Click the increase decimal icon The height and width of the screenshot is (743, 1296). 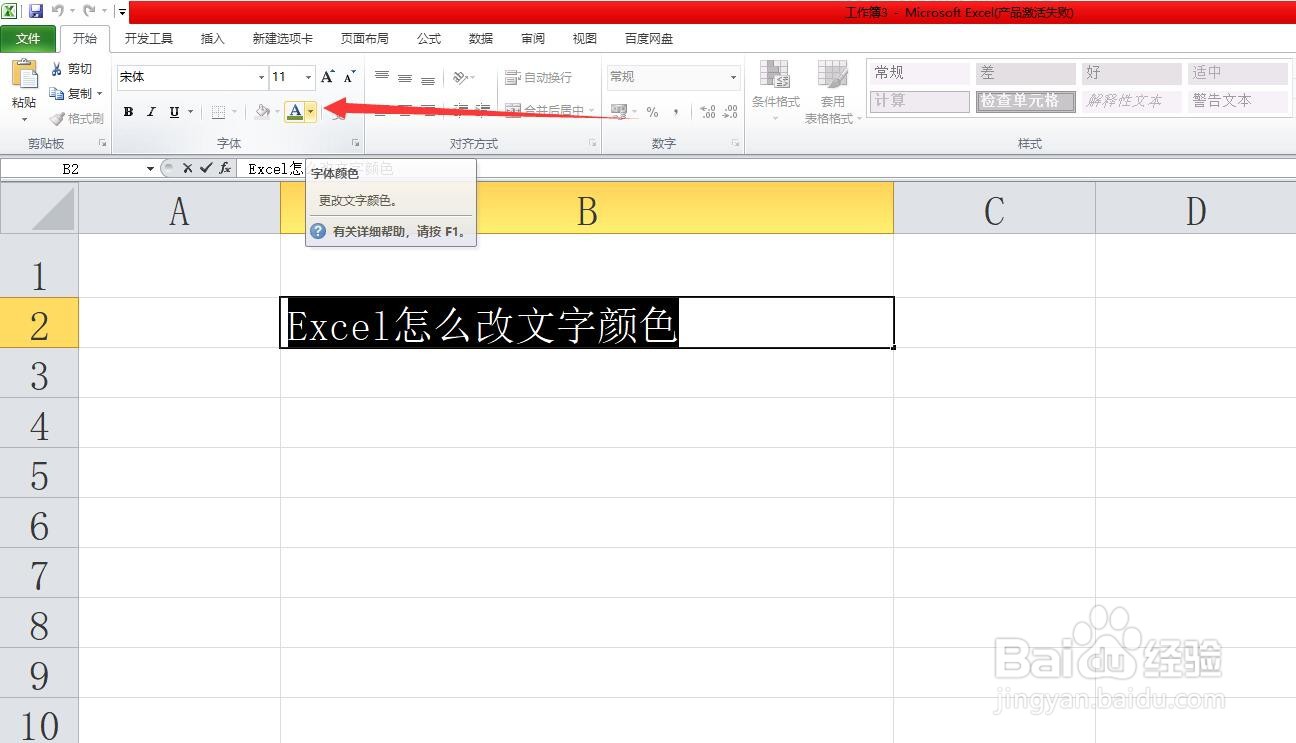pos(705,113)
